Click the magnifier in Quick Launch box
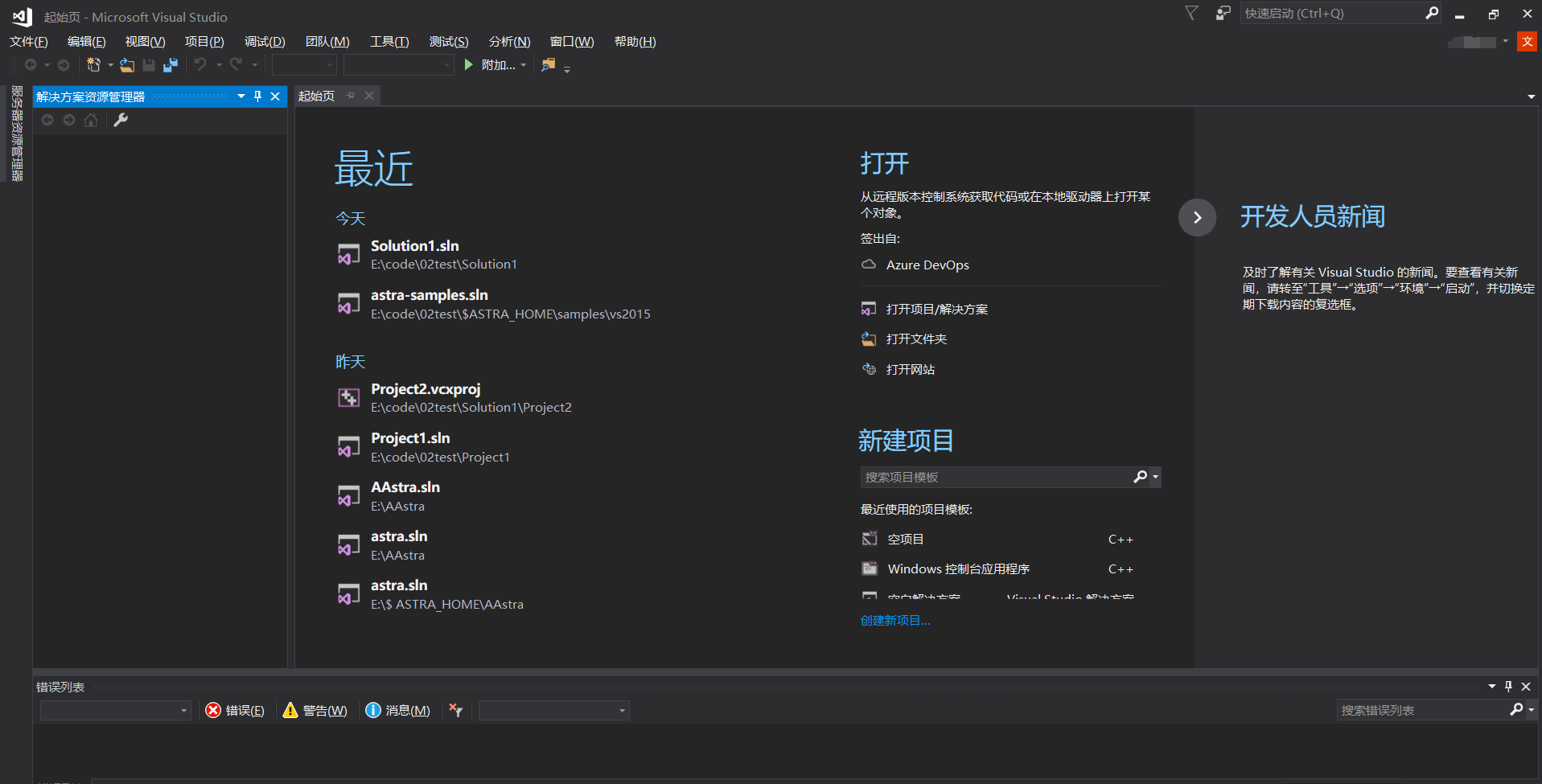Image resolution: width=1542 pixels, height=784 pixels. coord(1432,13)
